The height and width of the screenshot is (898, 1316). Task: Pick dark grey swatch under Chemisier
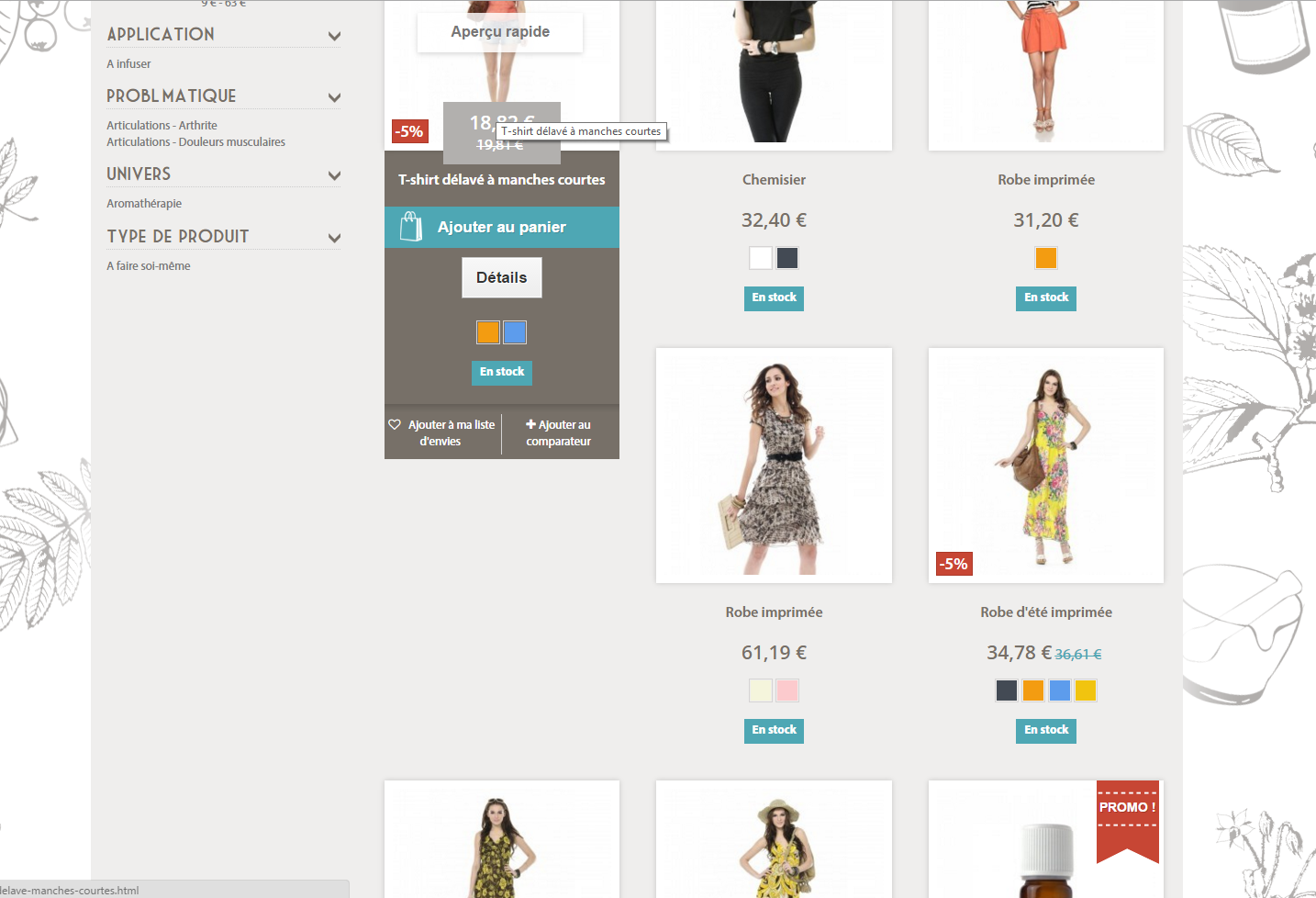[787, 258]
